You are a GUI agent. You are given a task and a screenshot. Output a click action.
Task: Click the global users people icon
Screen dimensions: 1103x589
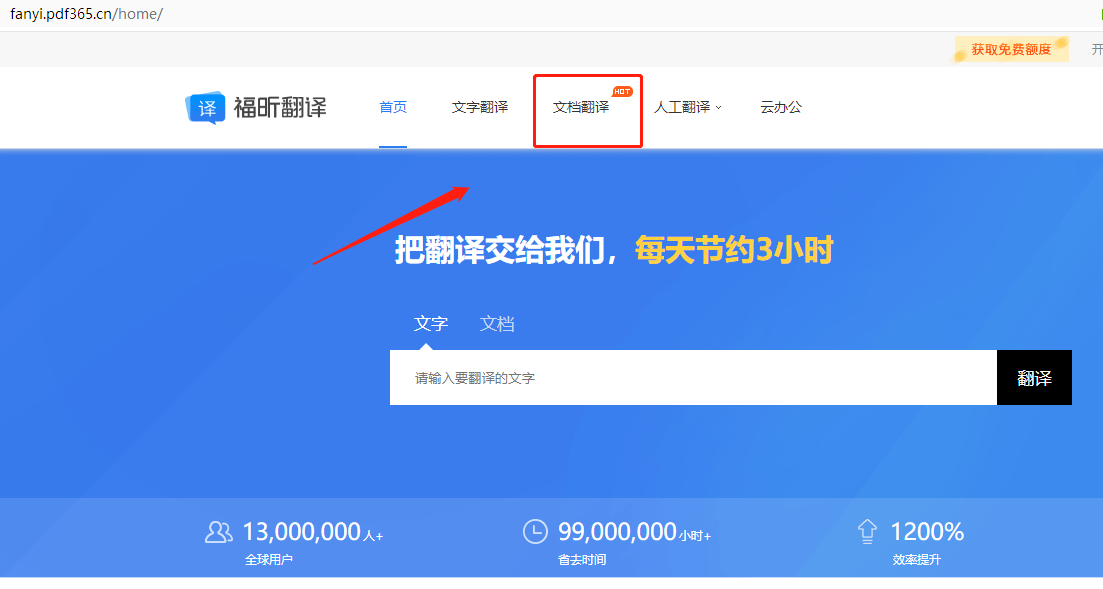218,532
